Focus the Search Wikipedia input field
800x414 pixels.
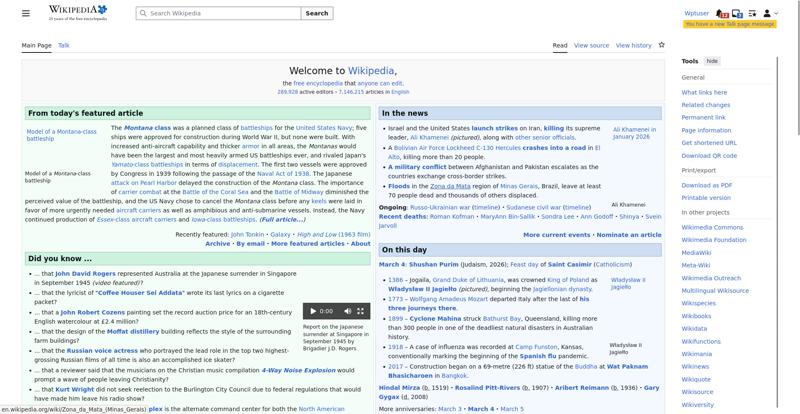[220, 13]
